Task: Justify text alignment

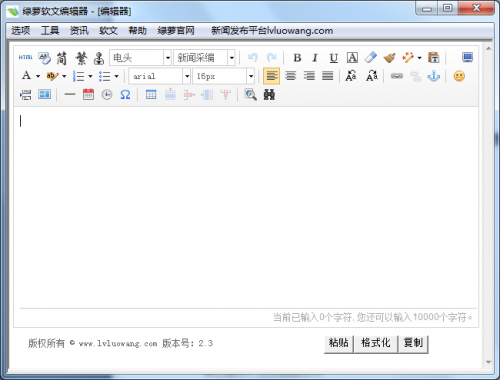Action: pyautogui.click(x=328, y=76)
